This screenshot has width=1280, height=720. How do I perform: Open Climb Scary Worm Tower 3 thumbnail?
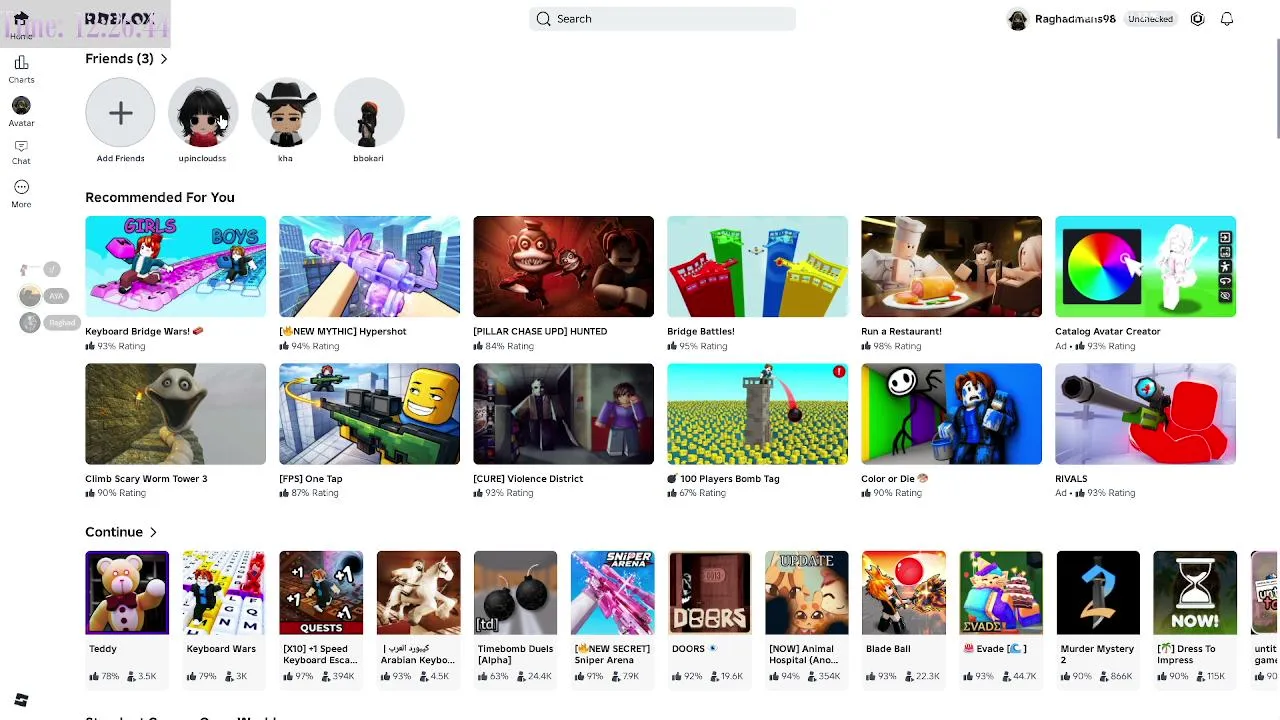pyautogui.click(x=175, y=414)
